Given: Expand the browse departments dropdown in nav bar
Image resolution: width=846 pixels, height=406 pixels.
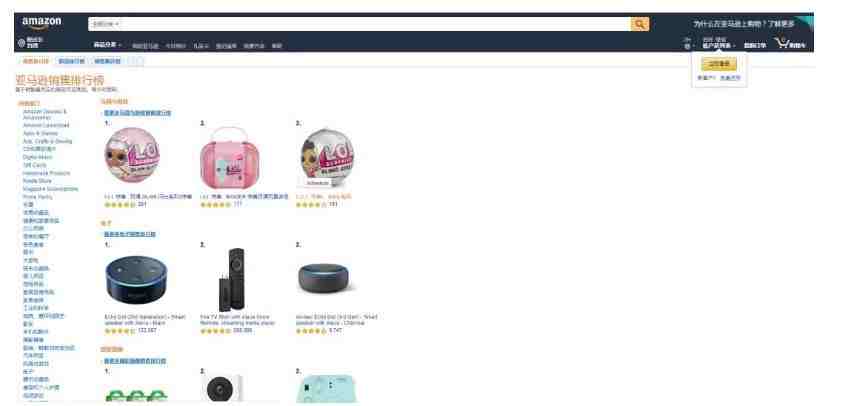Looking at the screenshot, I should (x=107, y=45).
